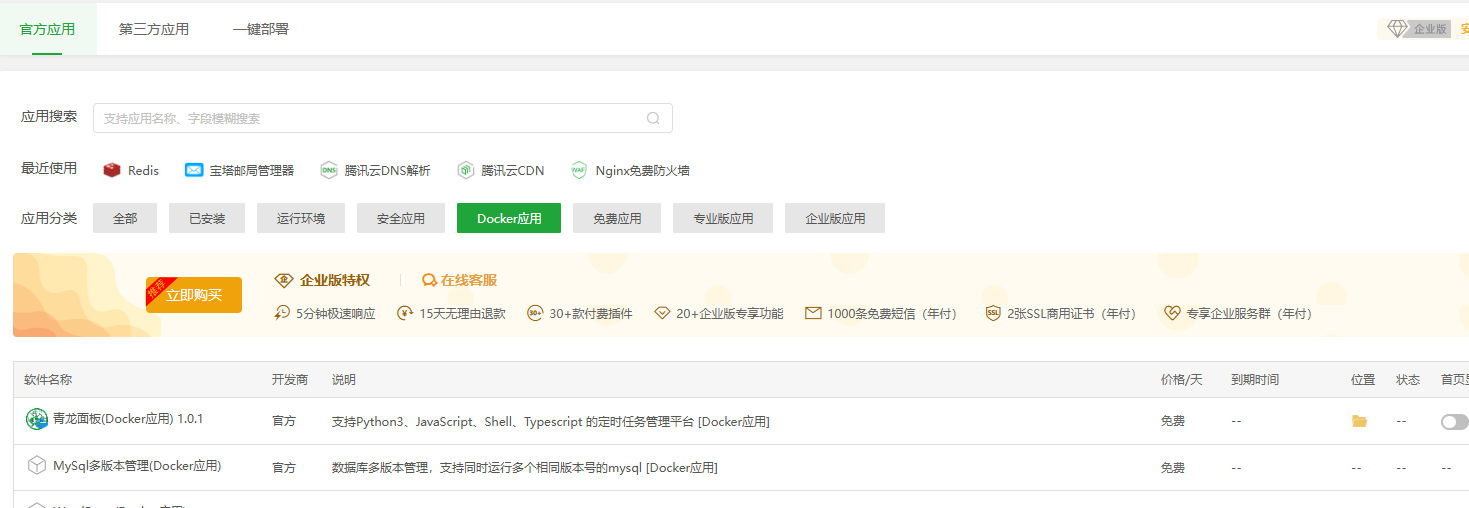Click 官方 developer in 青龙面板 row
The image size is (1469, 508).
[x=284, y=422]
